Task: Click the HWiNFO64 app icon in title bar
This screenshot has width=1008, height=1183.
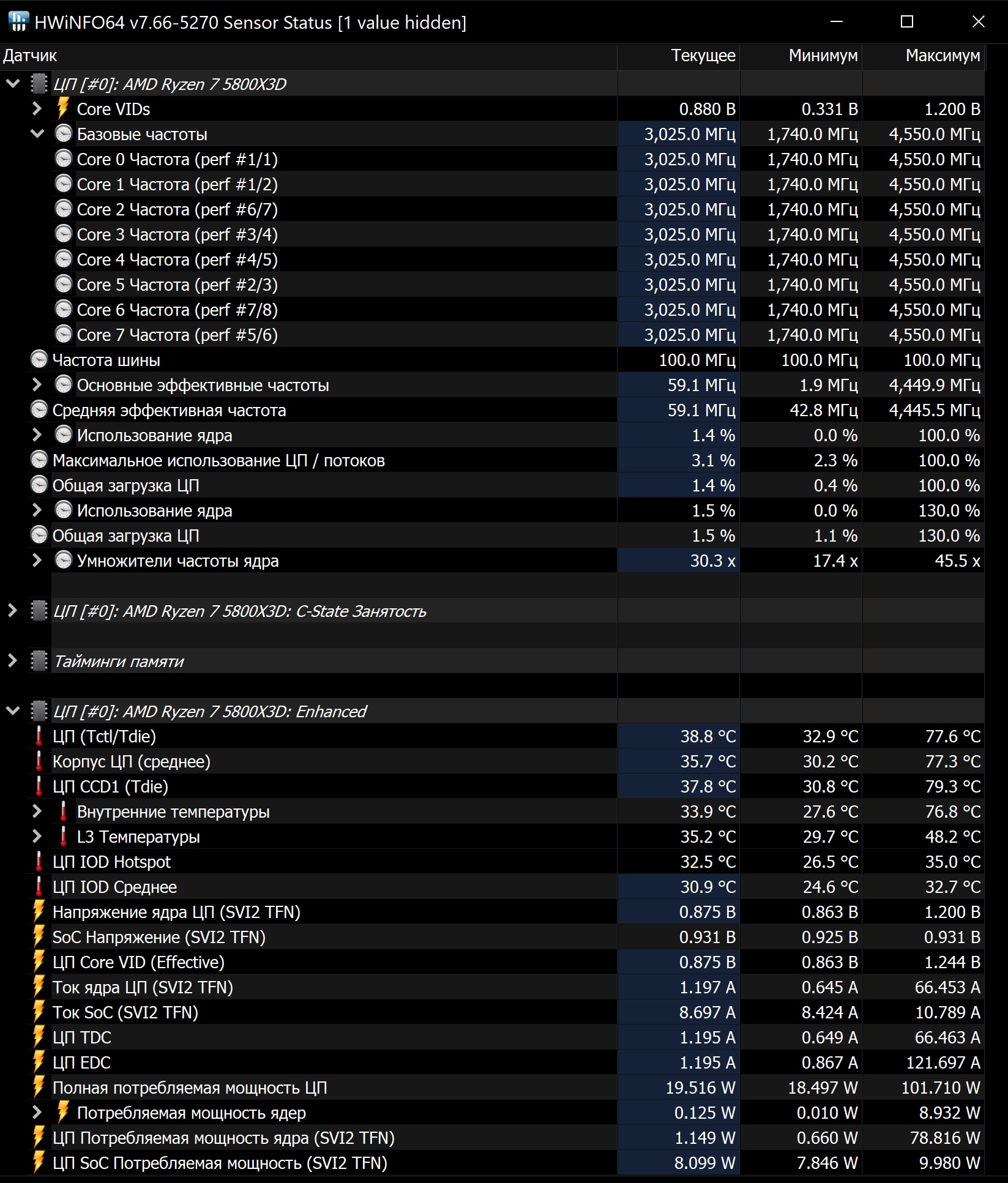Action: coord(18,21)
